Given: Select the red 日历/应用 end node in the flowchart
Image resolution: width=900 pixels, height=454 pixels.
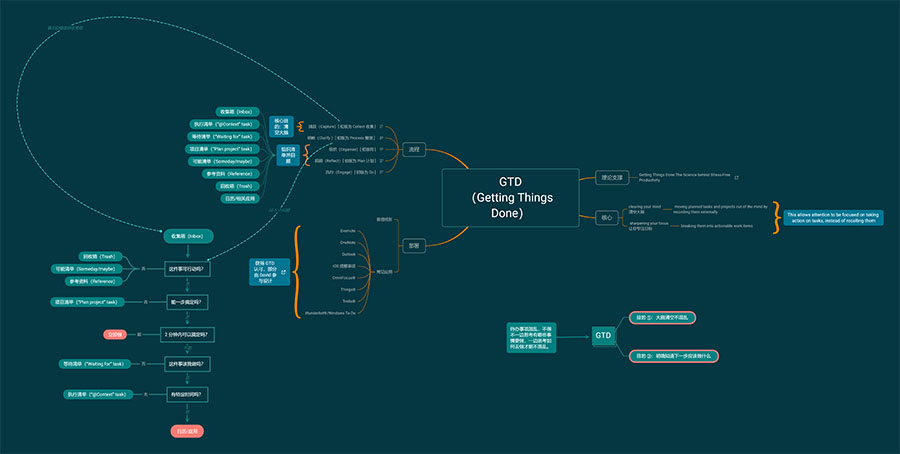Looking at the screenshot, I should coord(188,432).
